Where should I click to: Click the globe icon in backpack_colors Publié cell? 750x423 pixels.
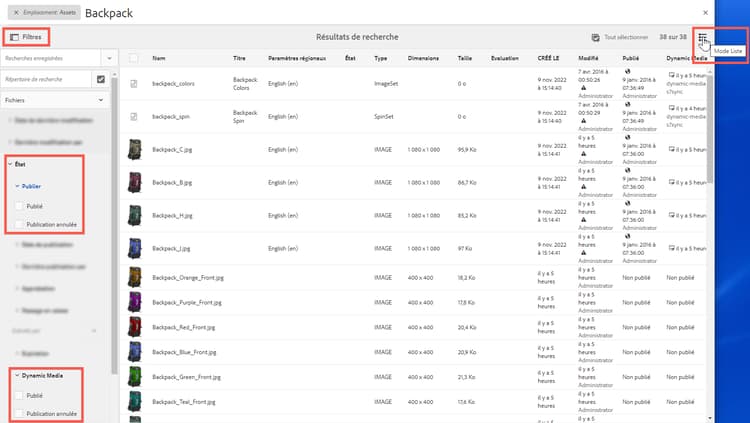point(628,72)
